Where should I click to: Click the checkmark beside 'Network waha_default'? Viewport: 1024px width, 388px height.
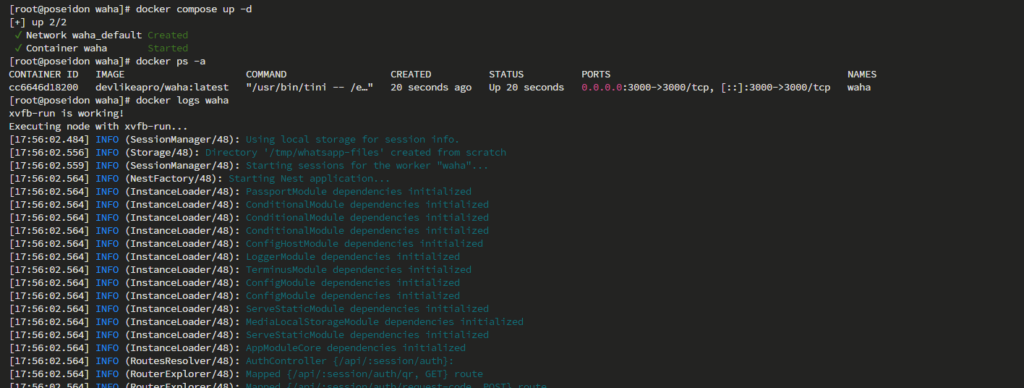click(18, 35)
